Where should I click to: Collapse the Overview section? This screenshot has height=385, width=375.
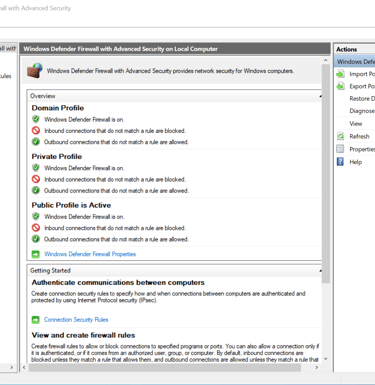[x=320, y=96]
